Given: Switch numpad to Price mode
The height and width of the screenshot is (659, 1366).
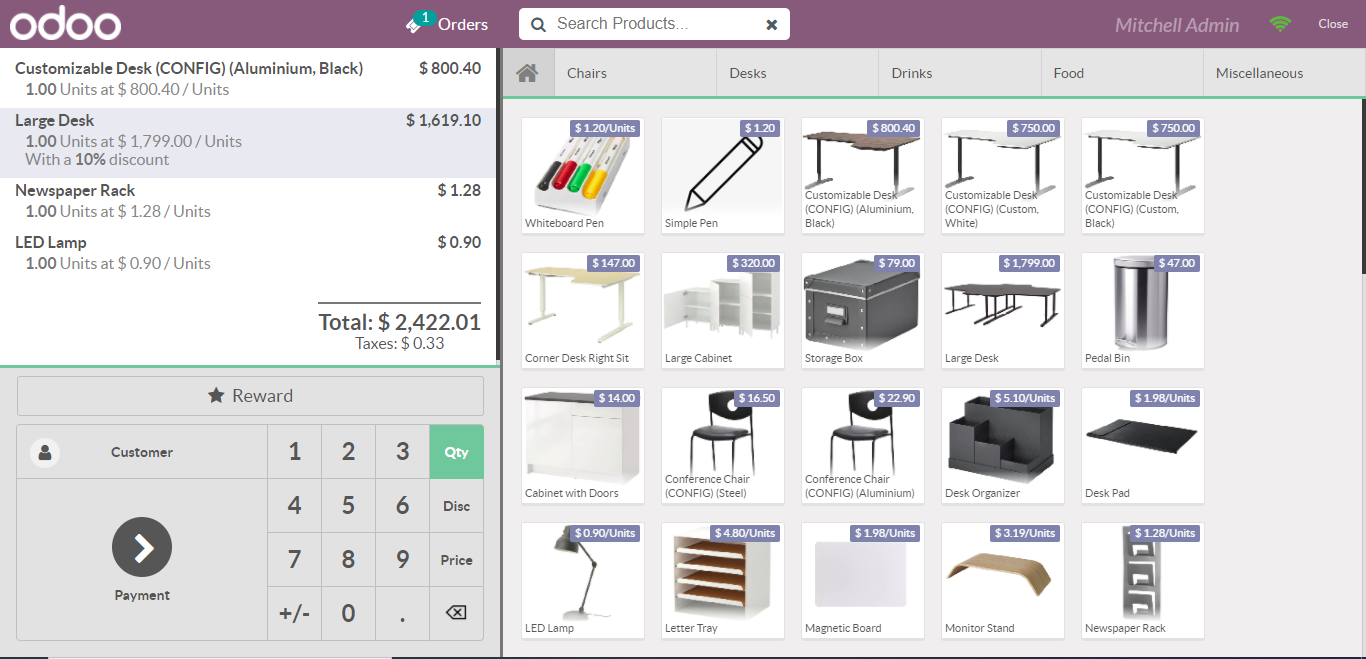Looking at the screenshot, I should pos(456,560).
